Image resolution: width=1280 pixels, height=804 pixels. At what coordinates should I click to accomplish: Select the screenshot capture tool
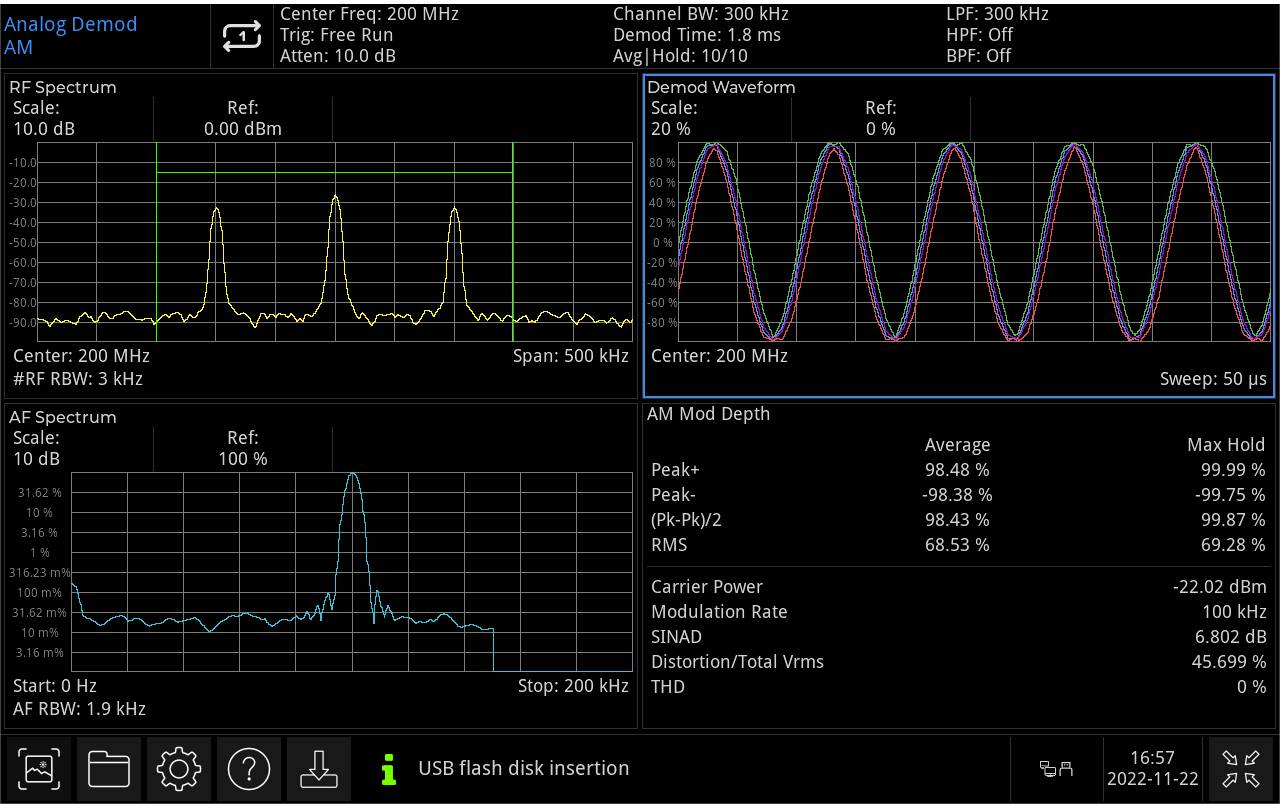(38, 769)
